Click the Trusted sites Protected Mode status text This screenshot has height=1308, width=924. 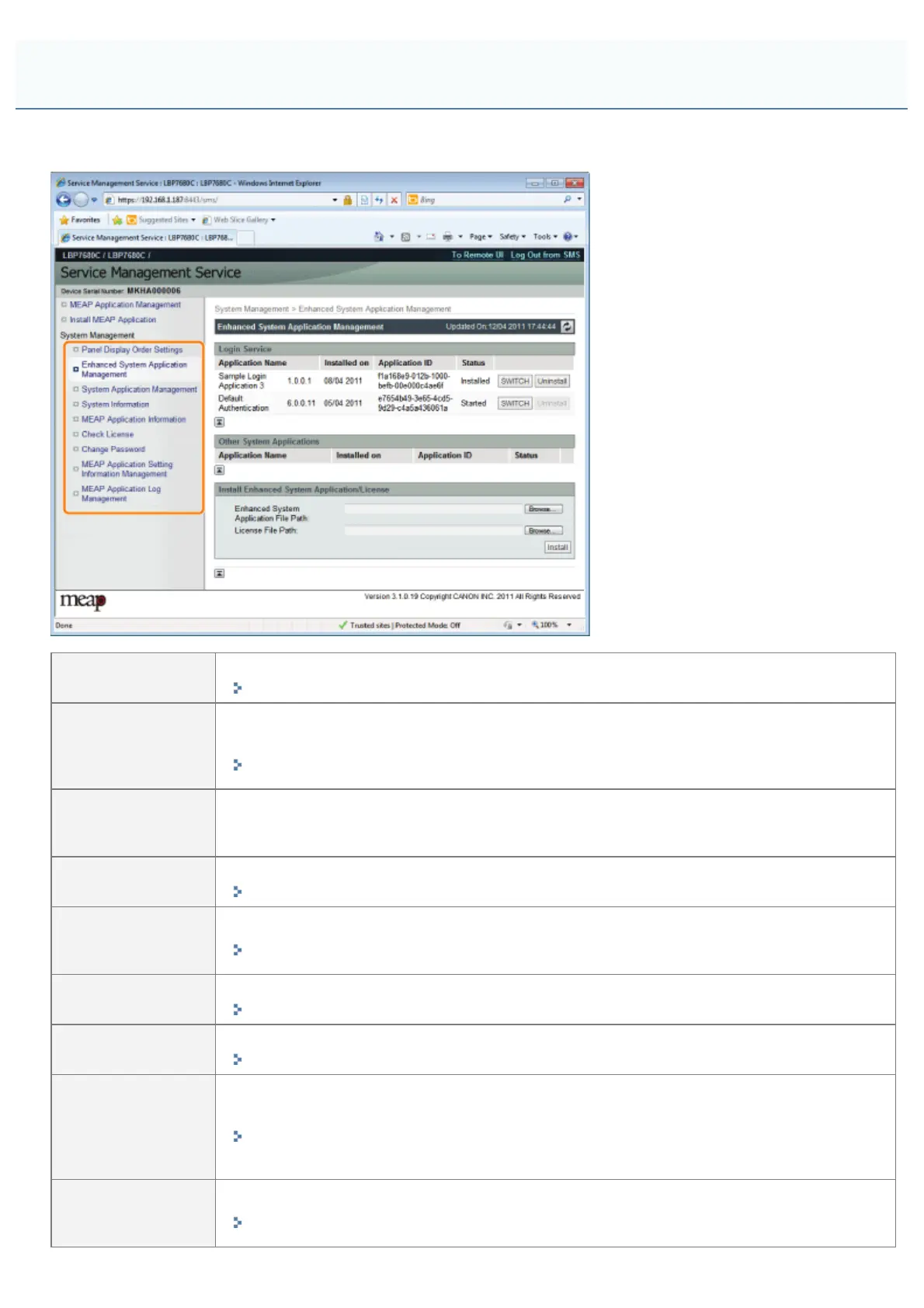(405, 625)
